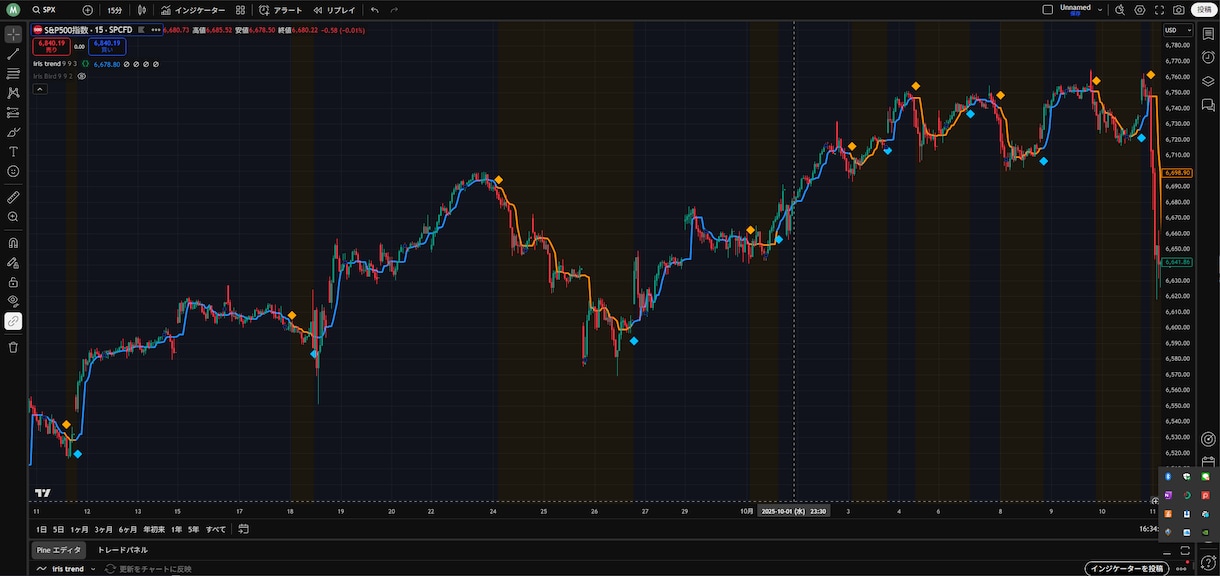Image resolution: width=1220 pixels, height=576 pixels.
Task: Toggle magnet mode in sidebar
Action: tap(13, 242)
